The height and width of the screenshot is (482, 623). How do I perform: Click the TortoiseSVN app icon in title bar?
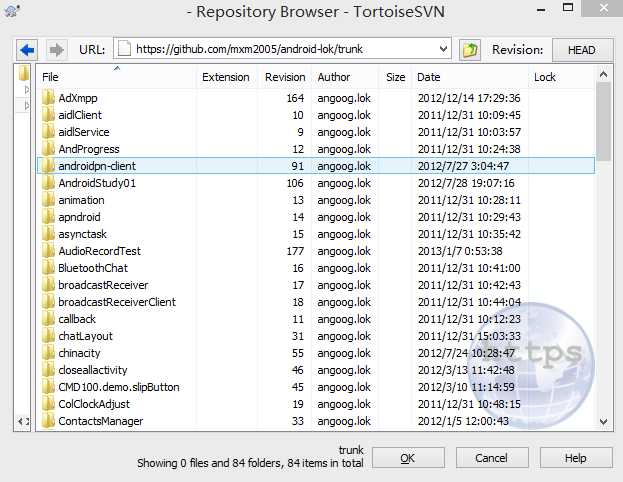pyautogui.click(x=12, y=10)
